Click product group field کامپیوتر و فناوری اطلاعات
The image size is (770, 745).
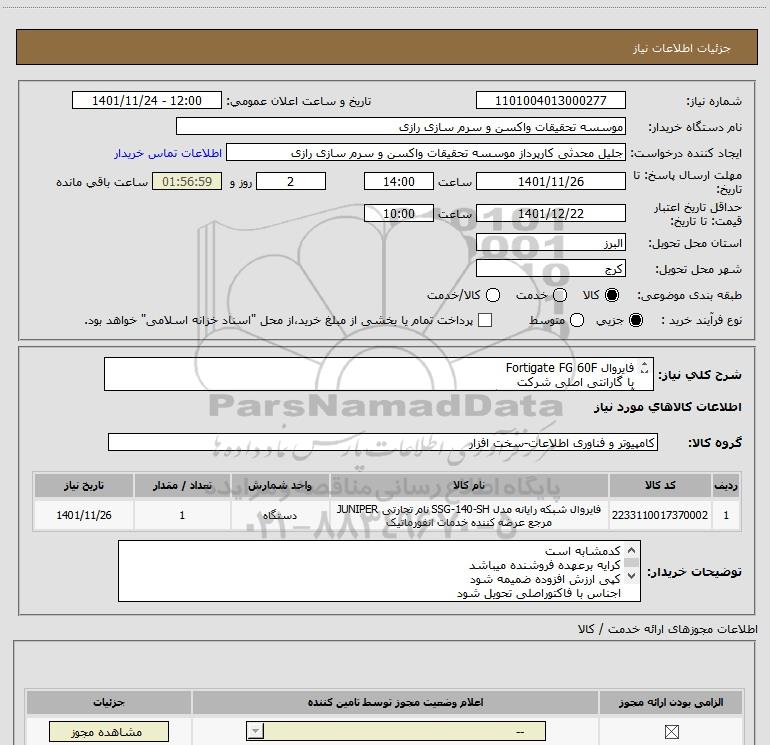pyautogui.click(x=383, y=442)
